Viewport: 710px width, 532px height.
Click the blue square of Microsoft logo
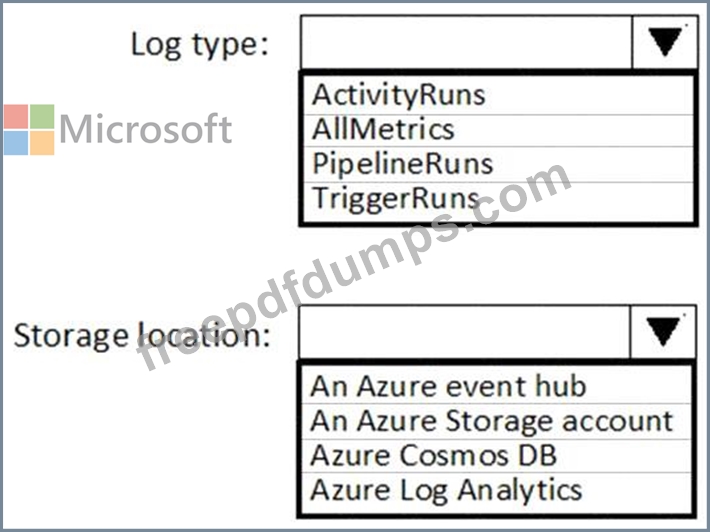[16, 143]
